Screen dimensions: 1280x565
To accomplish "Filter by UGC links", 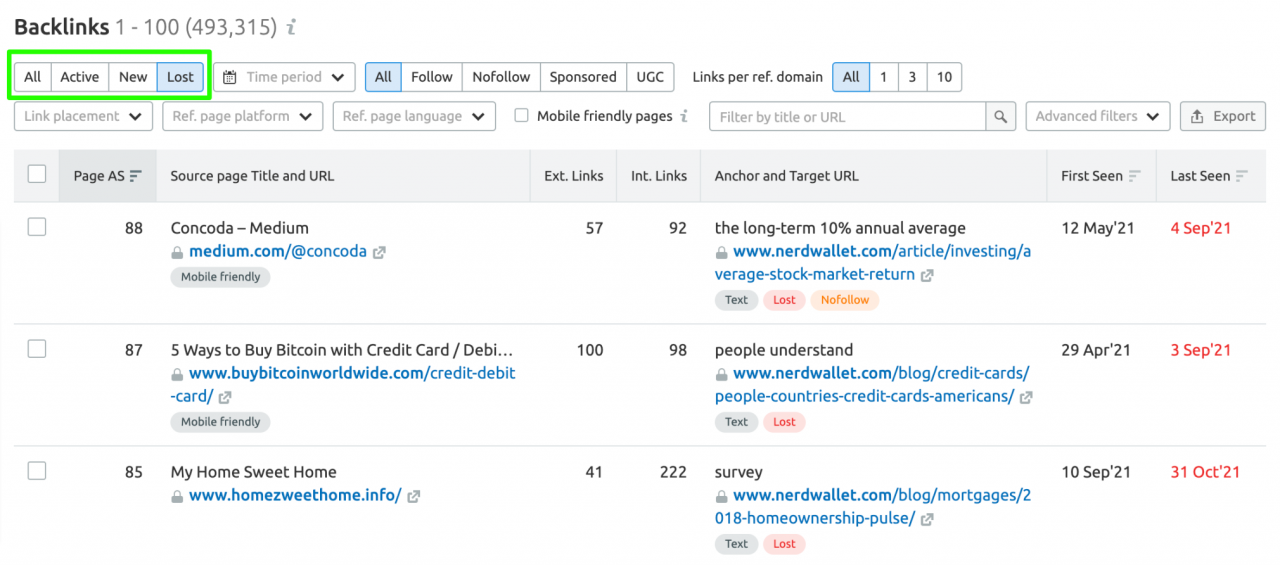I will coord(650,77).
